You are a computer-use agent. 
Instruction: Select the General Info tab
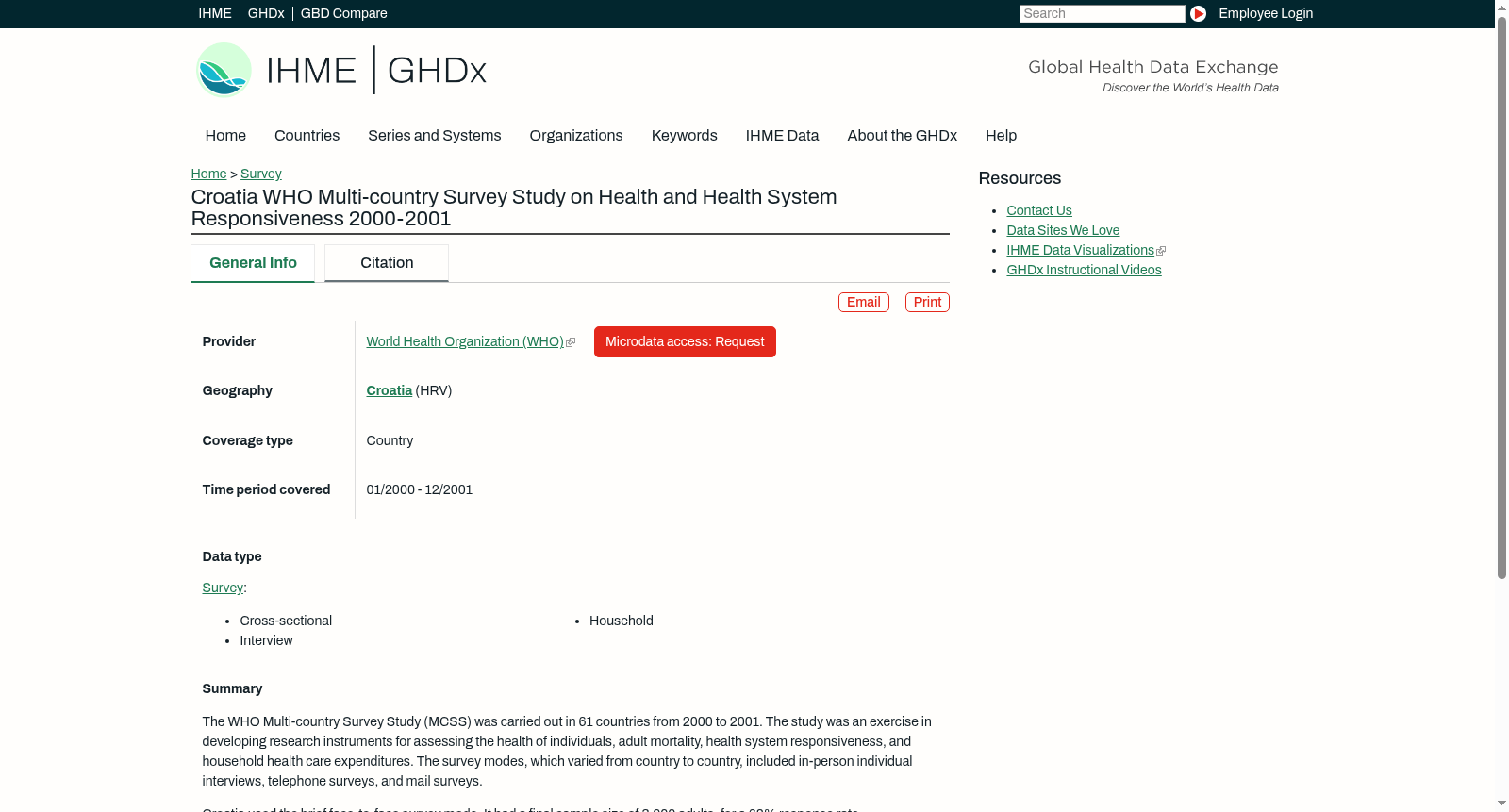[x=253, y=263]
